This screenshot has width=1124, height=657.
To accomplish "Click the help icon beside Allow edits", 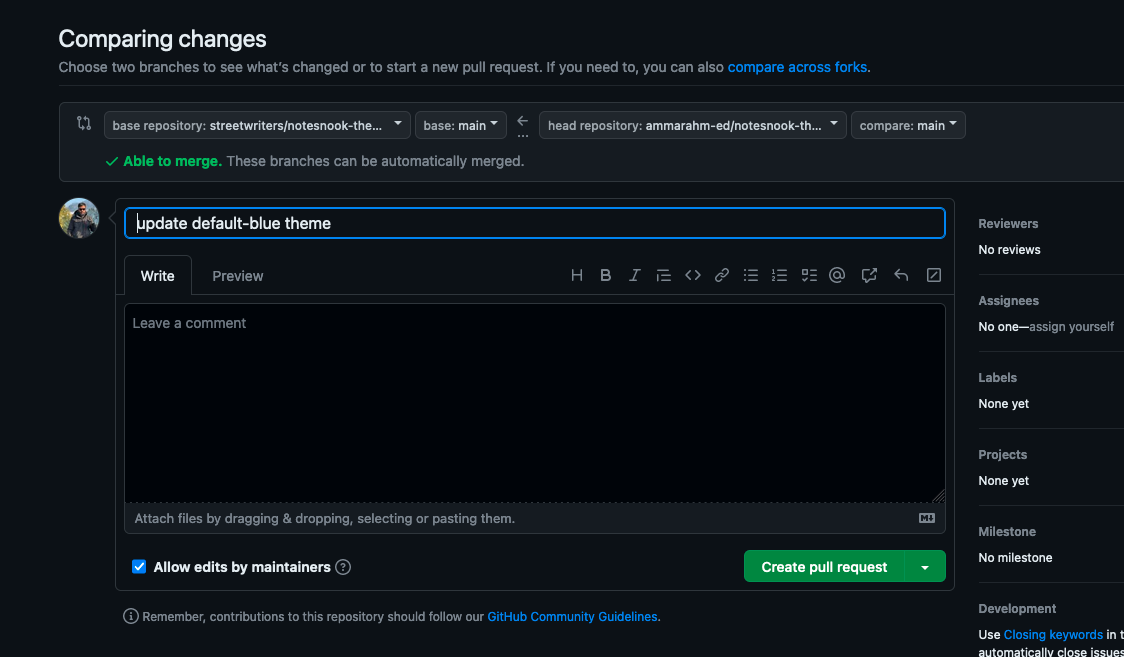I will click(x=343, y=567).
